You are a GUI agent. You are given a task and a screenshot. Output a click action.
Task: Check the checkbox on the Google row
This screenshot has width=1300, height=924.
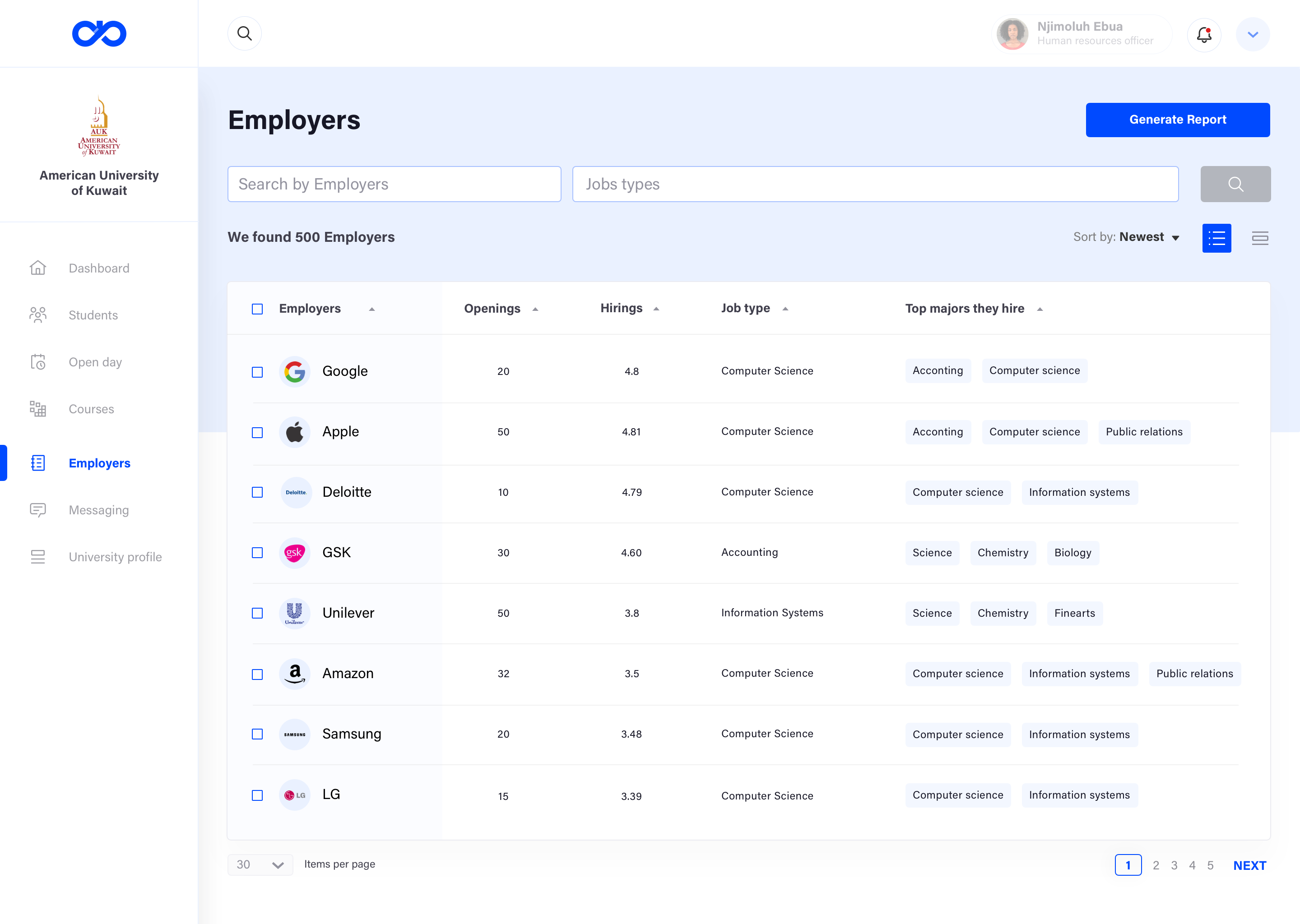(x=257, y=371)
